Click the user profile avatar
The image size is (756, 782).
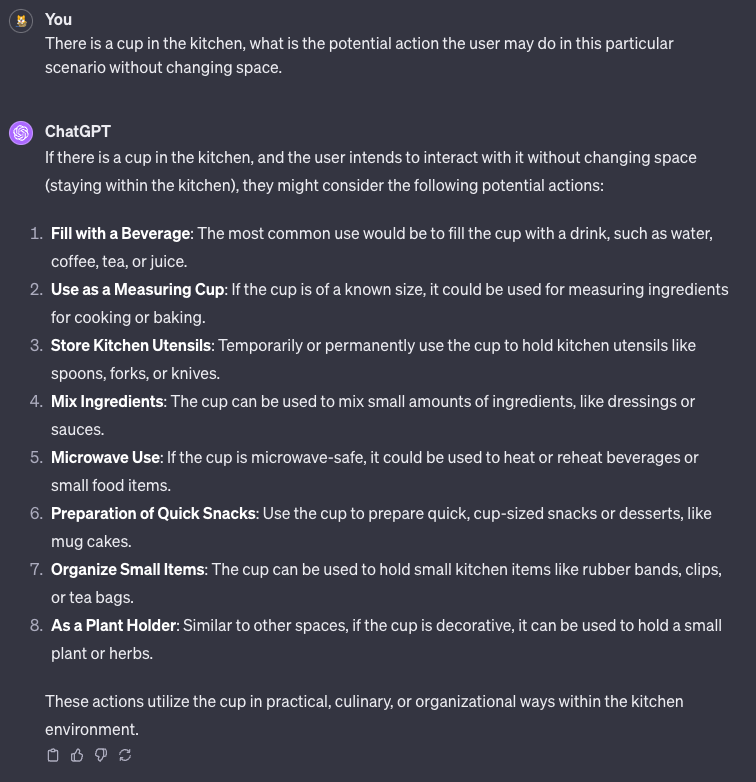(x=21, y=20)
